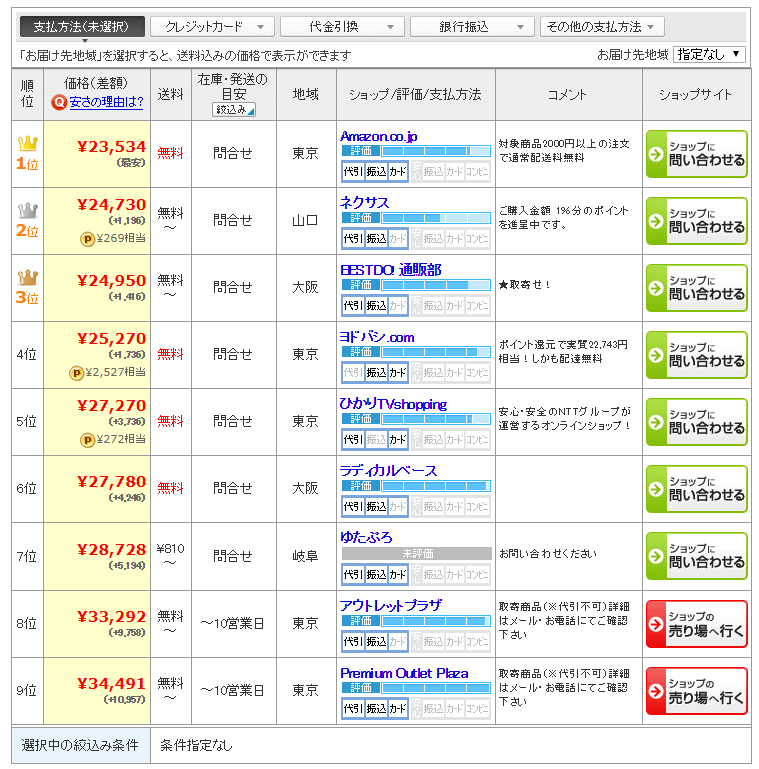759x769 pixels.
Task: Open the 絞込み filter under 在庫・発送の目安
Action: (234, 110)
